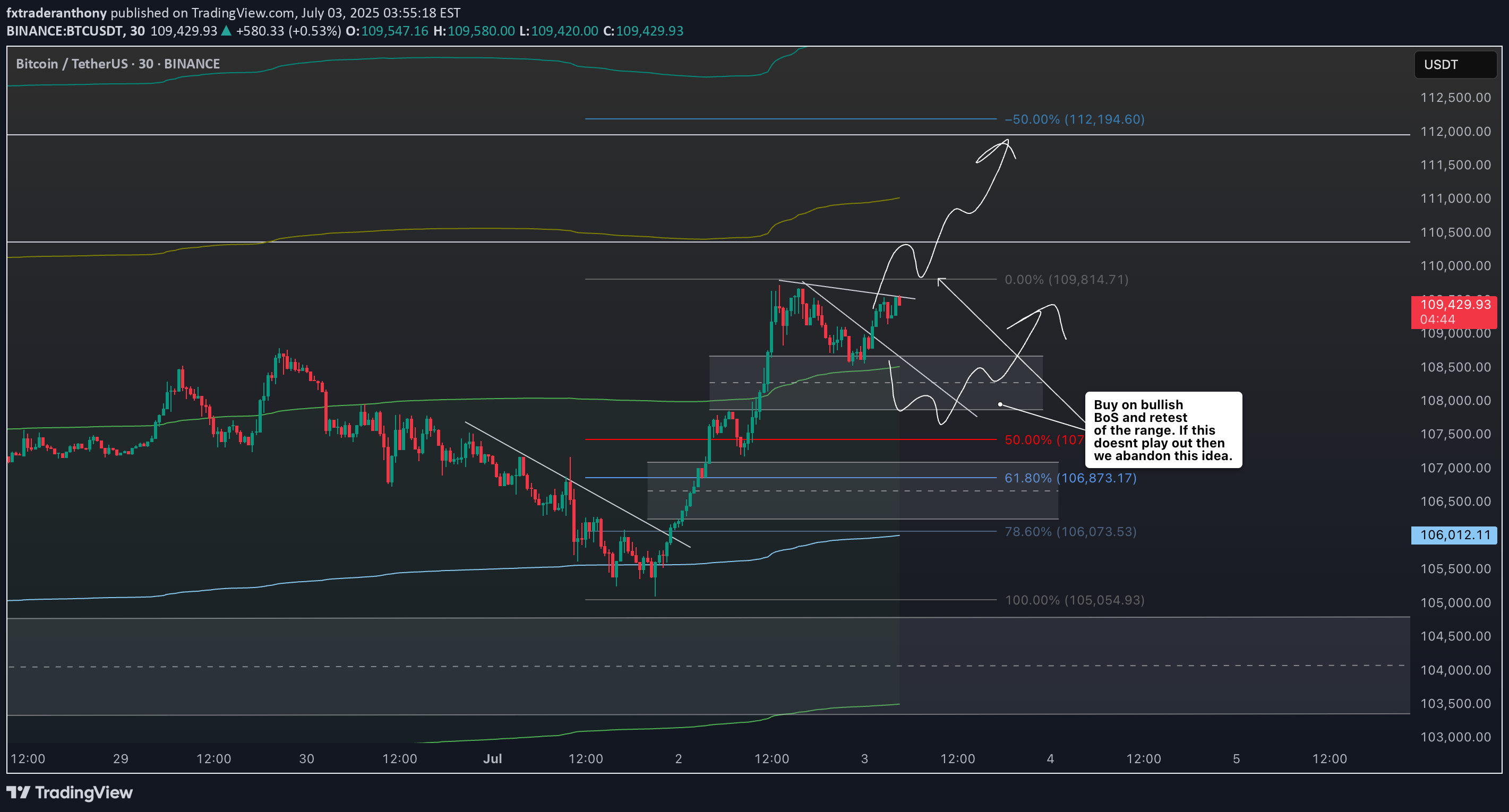
Task: Click the date 5 on time axis
Action: (x=1237, y=759)
